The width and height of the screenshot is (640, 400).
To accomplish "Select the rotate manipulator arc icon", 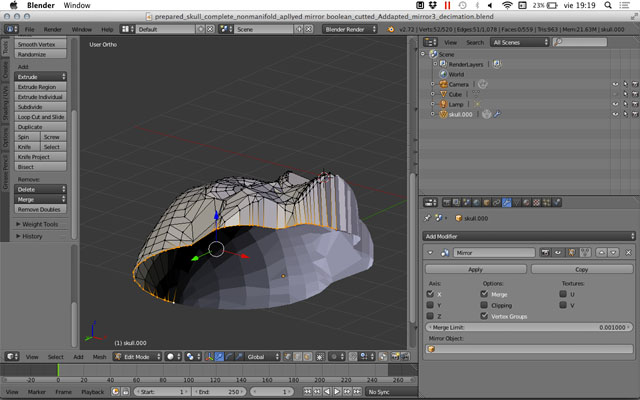I will (x=229, y=357).
